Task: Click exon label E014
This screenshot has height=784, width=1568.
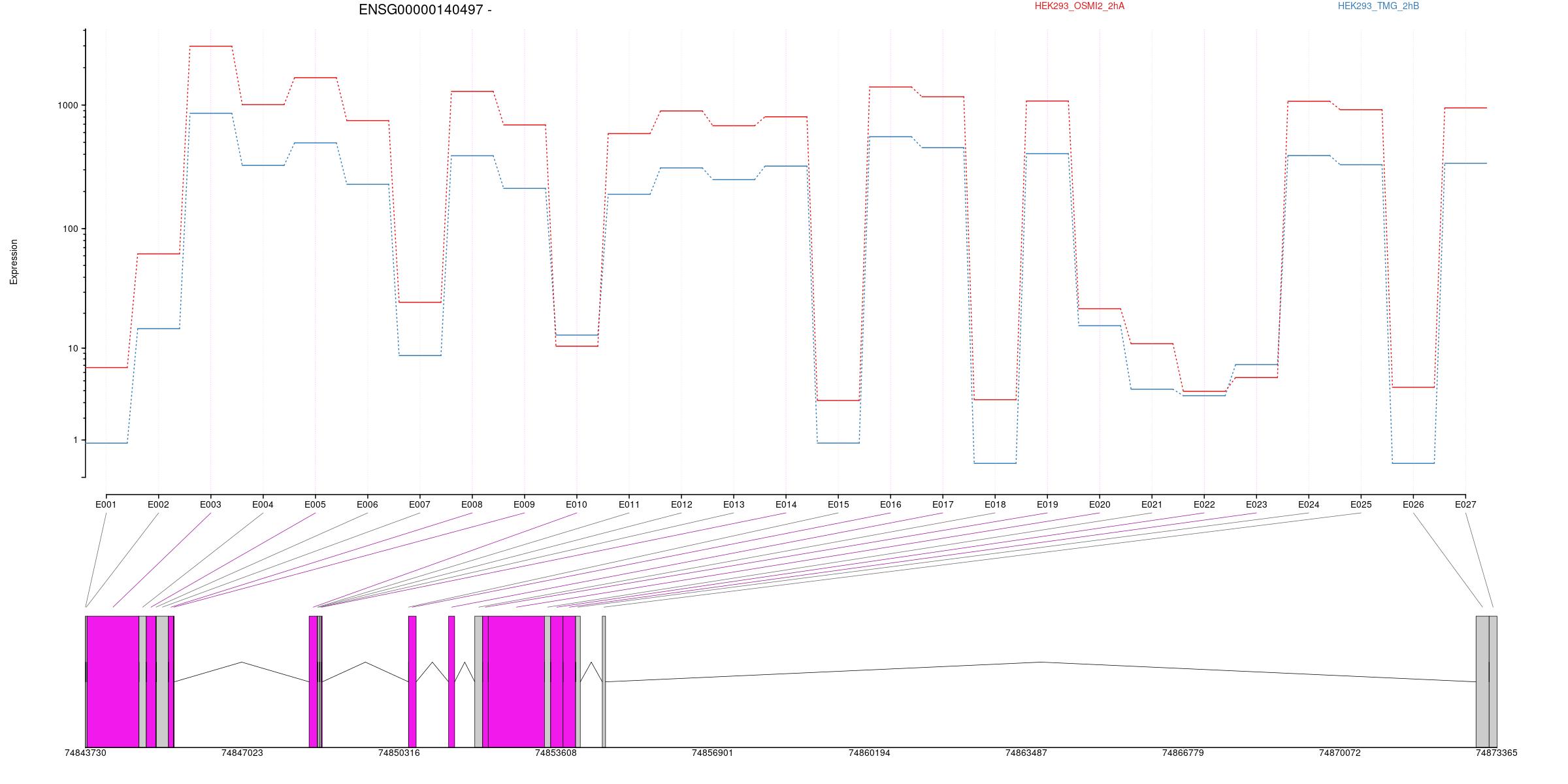Action: pyautogui.click(x=786, y=504)
